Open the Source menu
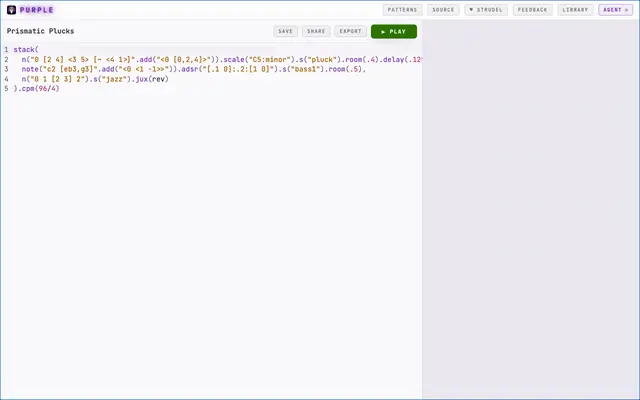The width and height of the screenshot is (640, 400). tap(443, 10)
